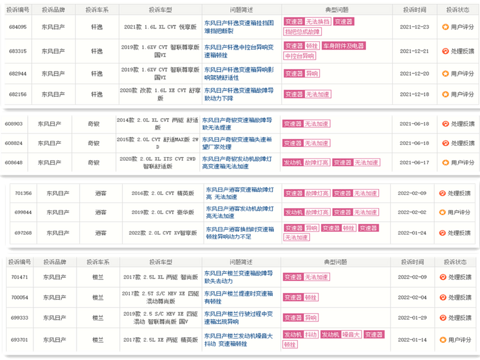Viewport: 480px width, 360px height.
Task: Open the 逍客 description link for complaint 697268
Action: point(240,233)
